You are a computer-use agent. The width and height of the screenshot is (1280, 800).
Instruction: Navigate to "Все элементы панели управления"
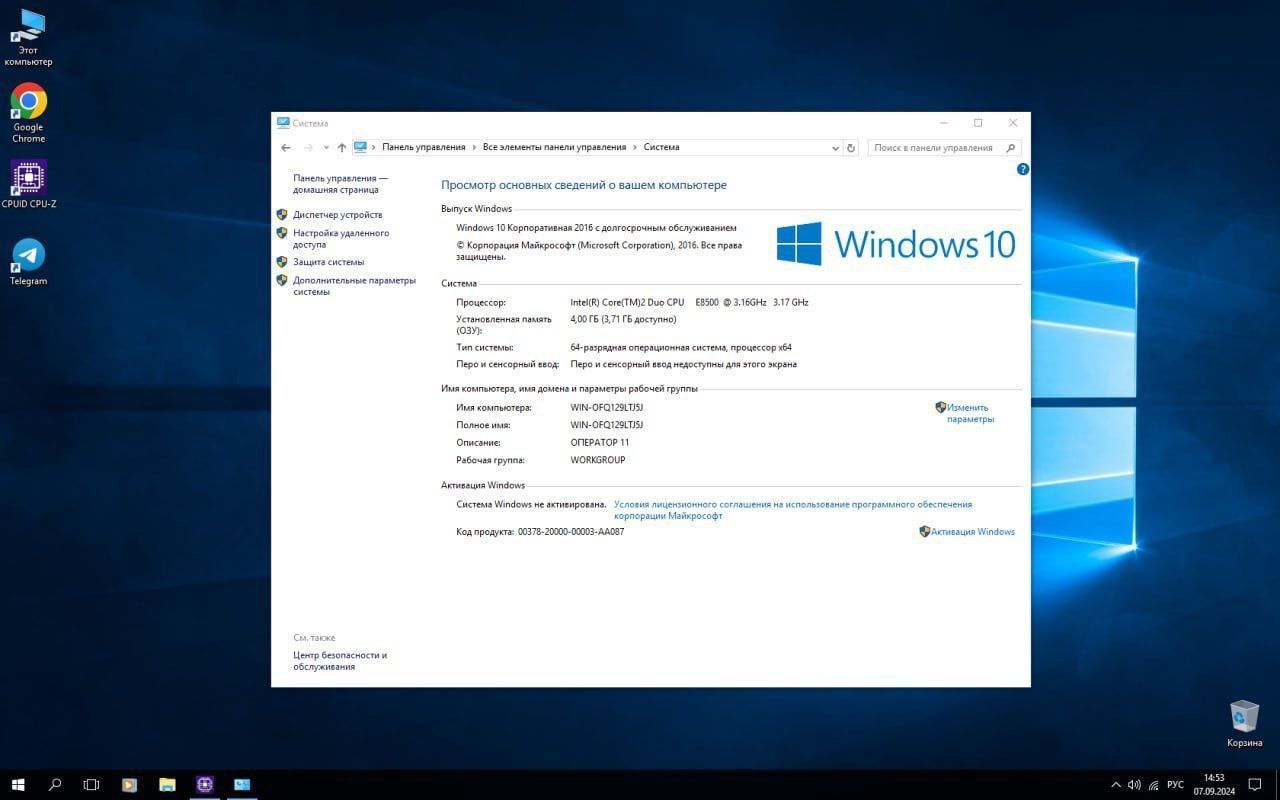[554, 147]
